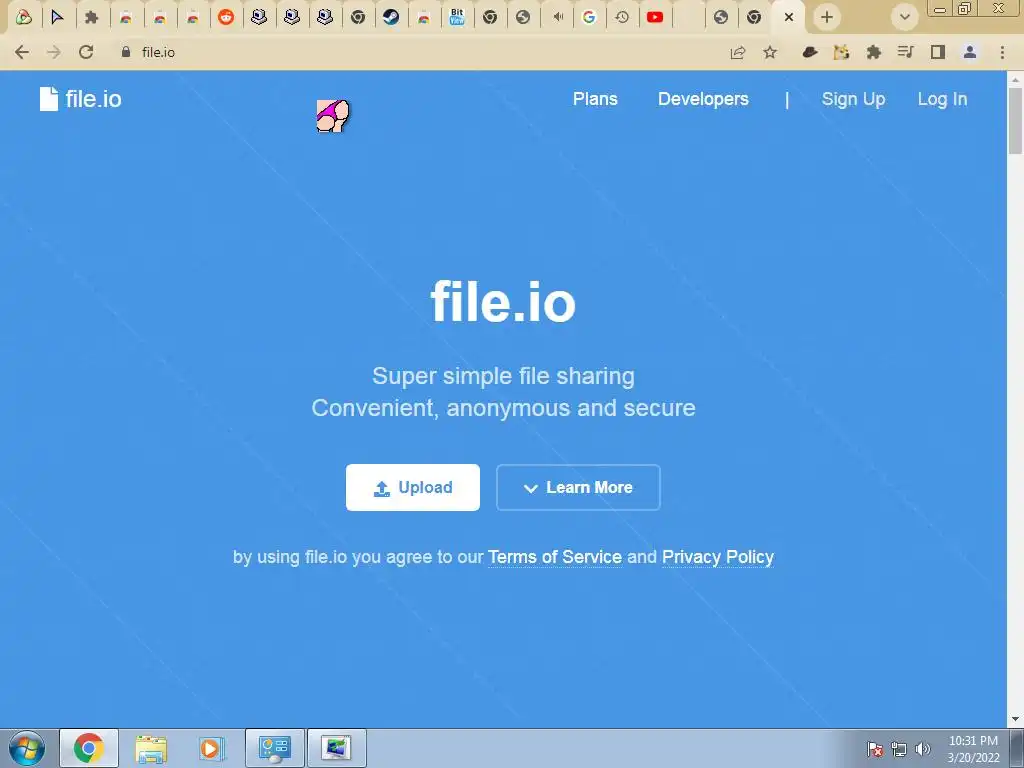This screenshot has height=768, width=1024.
Task: Switch to the History clock tab
Action: tap(622, 18)
